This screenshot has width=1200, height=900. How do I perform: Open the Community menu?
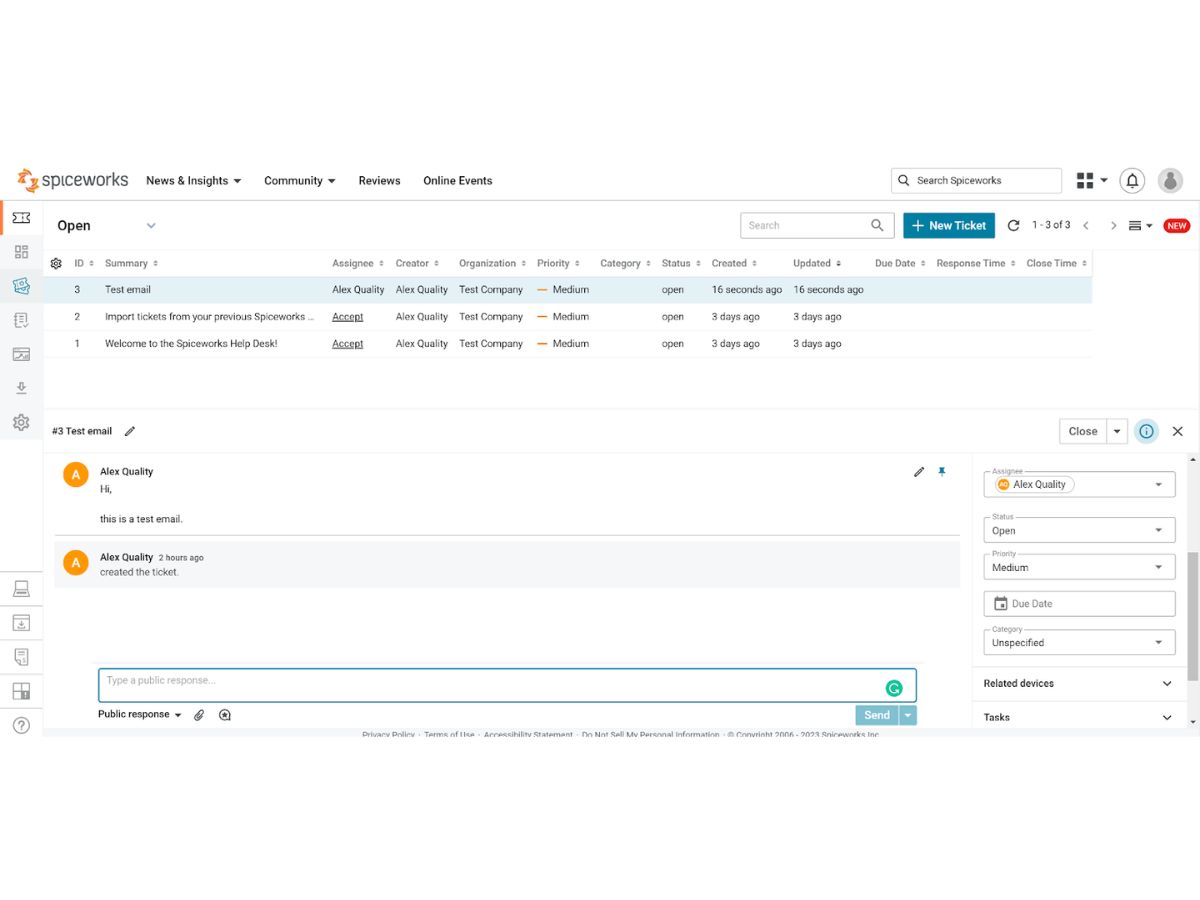(300, 181)
